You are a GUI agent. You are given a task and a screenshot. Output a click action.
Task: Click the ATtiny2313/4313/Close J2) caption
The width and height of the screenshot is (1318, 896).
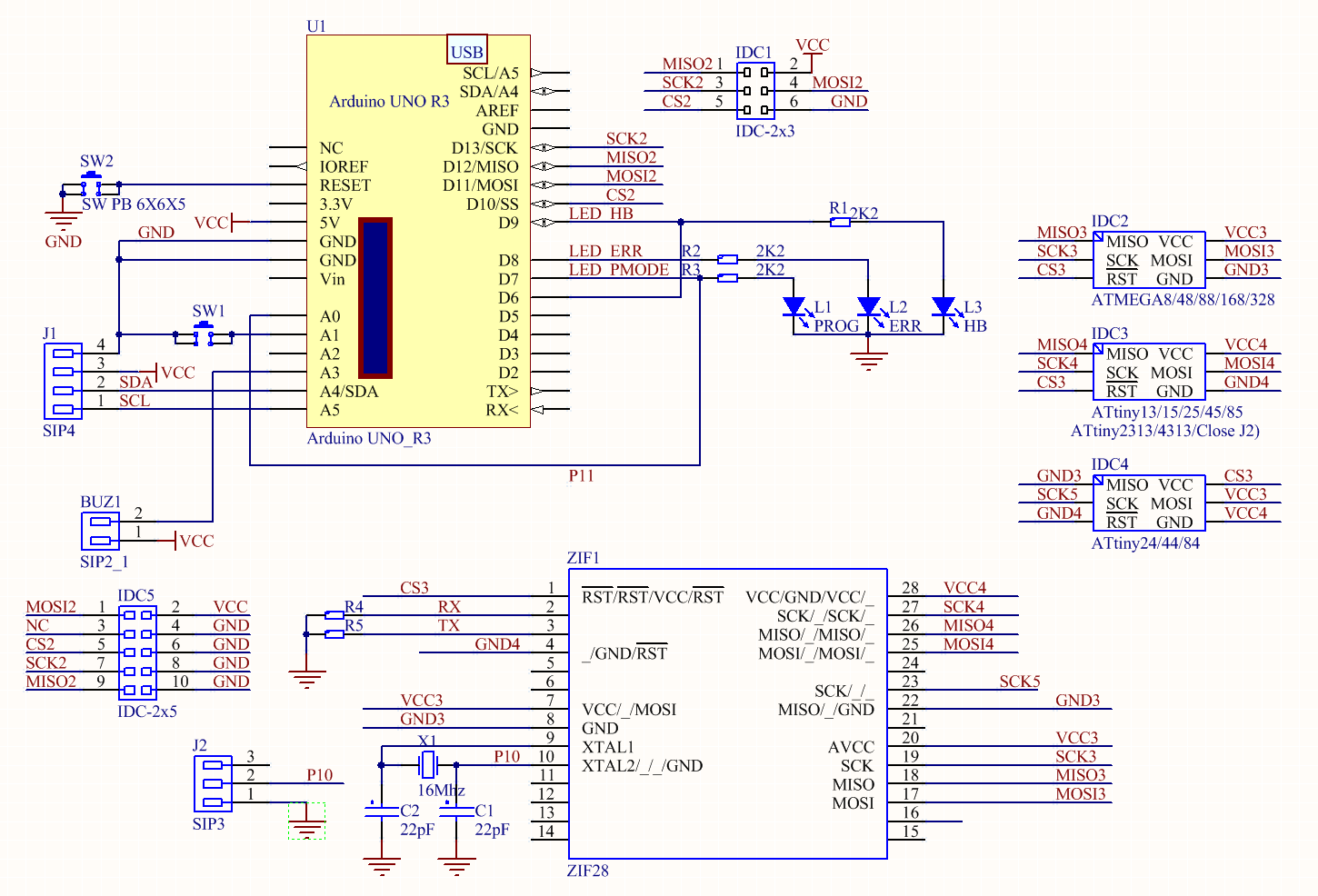1165,431
